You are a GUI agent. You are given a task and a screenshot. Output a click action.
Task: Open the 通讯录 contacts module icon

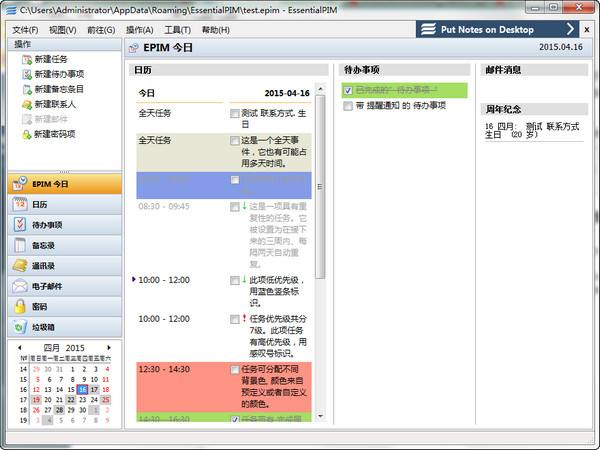(20, 266)
